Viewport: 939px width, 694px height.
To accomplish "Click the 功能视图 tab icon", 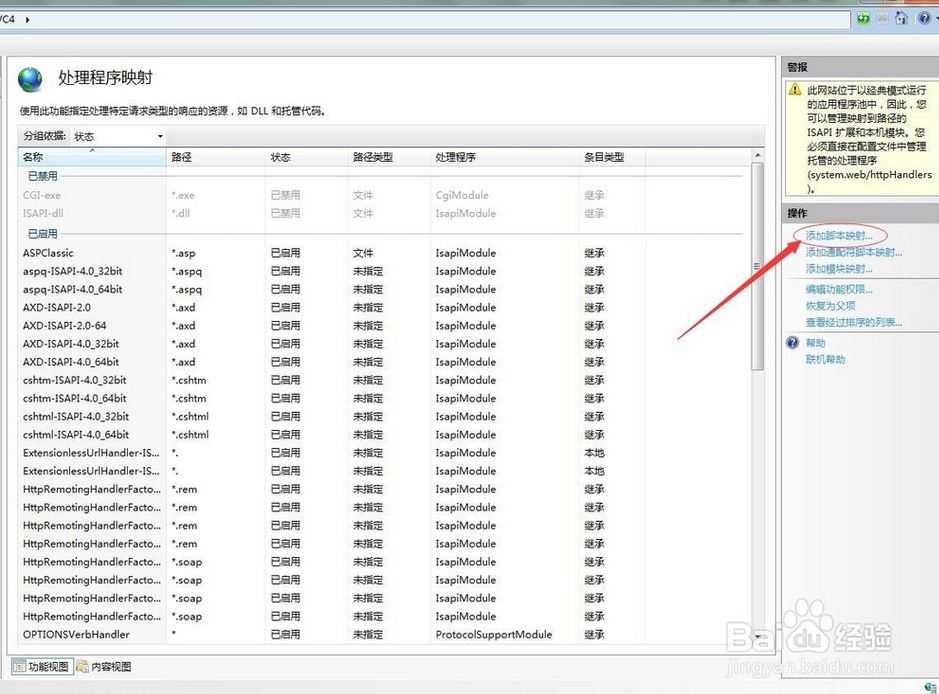I will pyautogui.click(x=20, y=666).
